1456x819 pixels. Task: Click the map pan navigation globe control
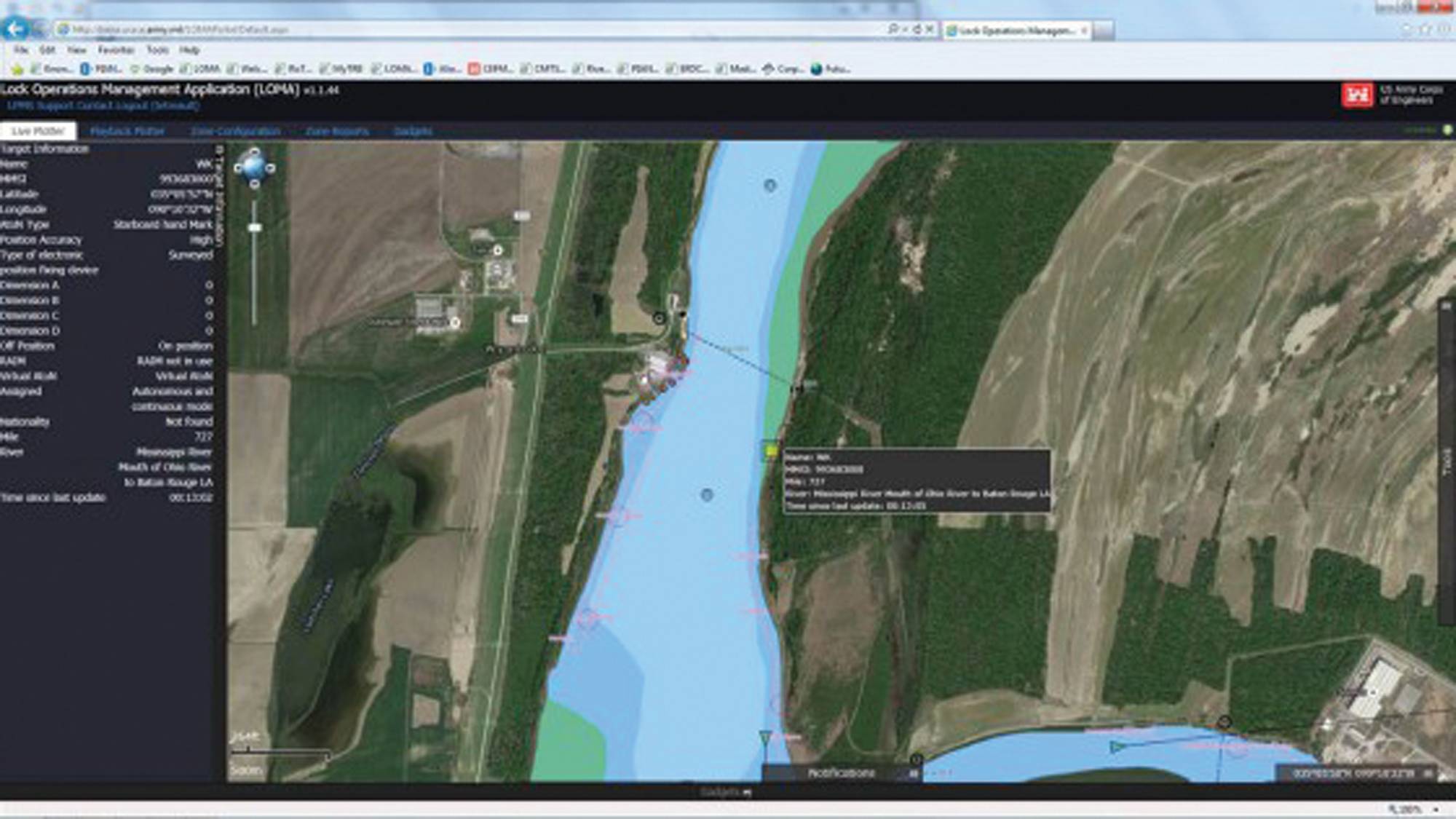254,167
